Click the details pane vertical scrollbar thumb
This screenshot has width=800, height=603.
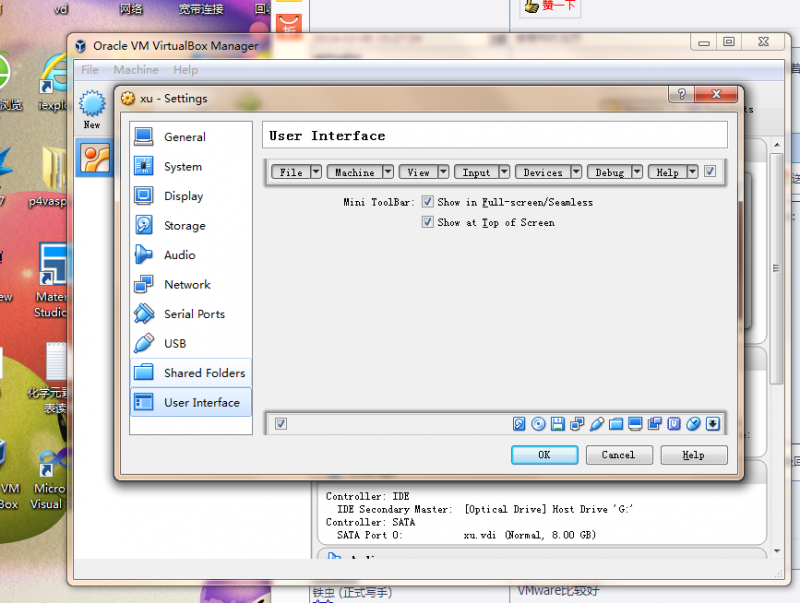[x=777, y=268]
